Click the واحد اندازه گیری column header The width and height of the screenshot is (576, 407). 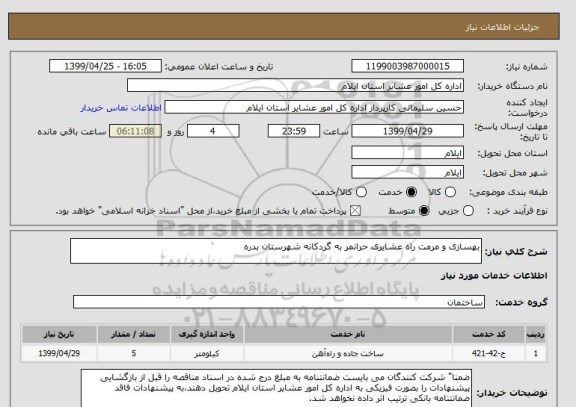coord(207,334)
